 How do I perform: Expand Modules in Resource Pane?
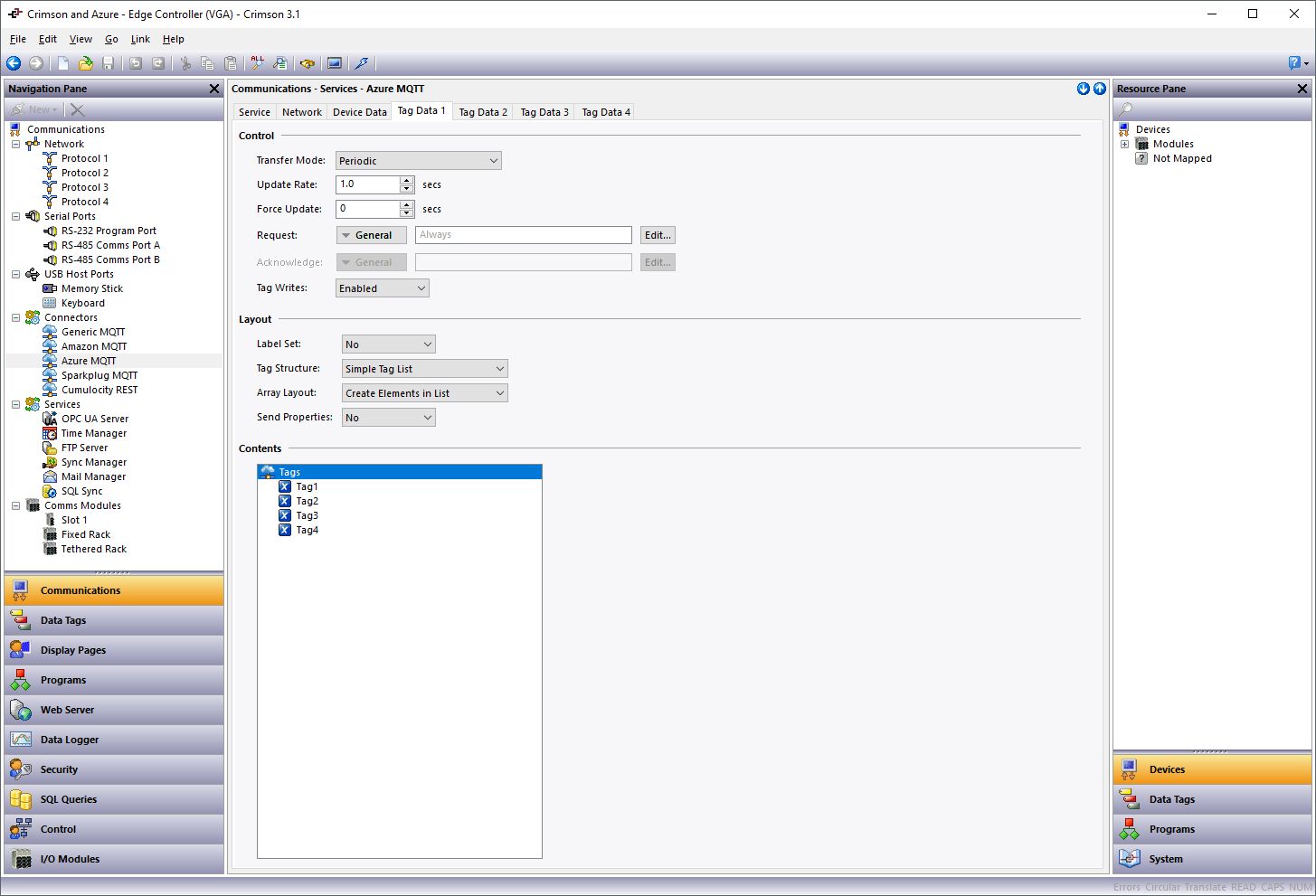click(1124, 144)
